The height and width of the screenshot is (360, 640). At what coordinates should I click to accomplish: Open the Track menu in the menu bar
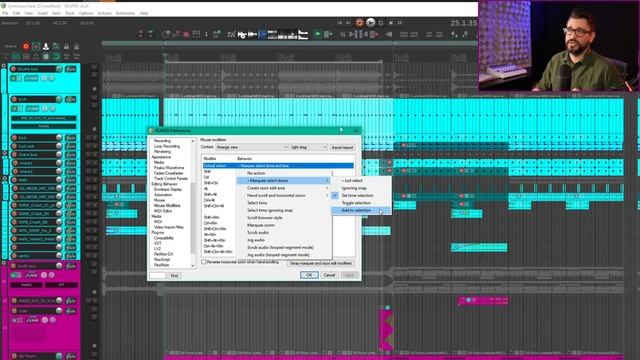point(70,13)
